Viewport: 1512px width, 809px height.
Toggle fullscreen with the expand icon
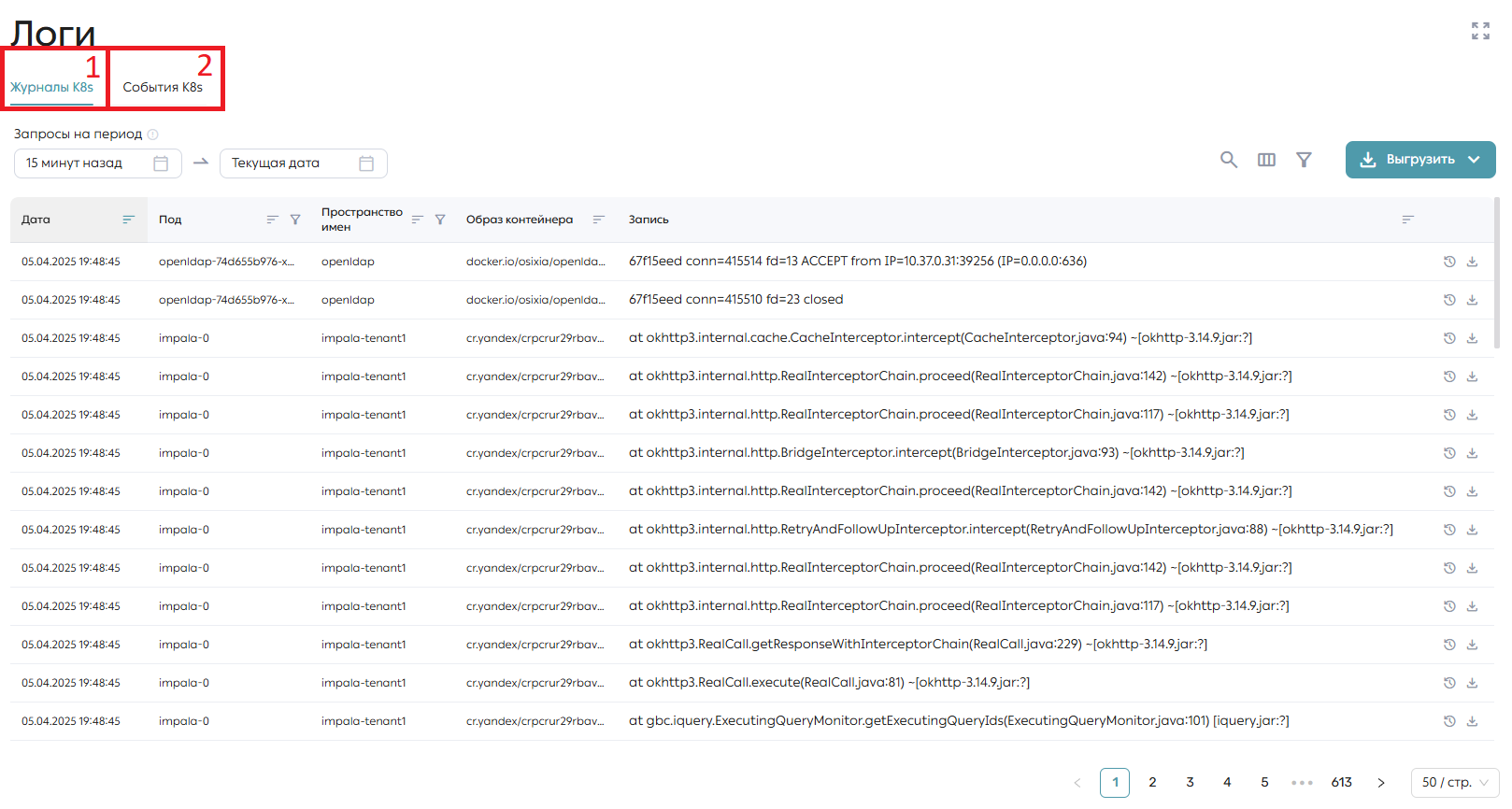coord(1480,31)
